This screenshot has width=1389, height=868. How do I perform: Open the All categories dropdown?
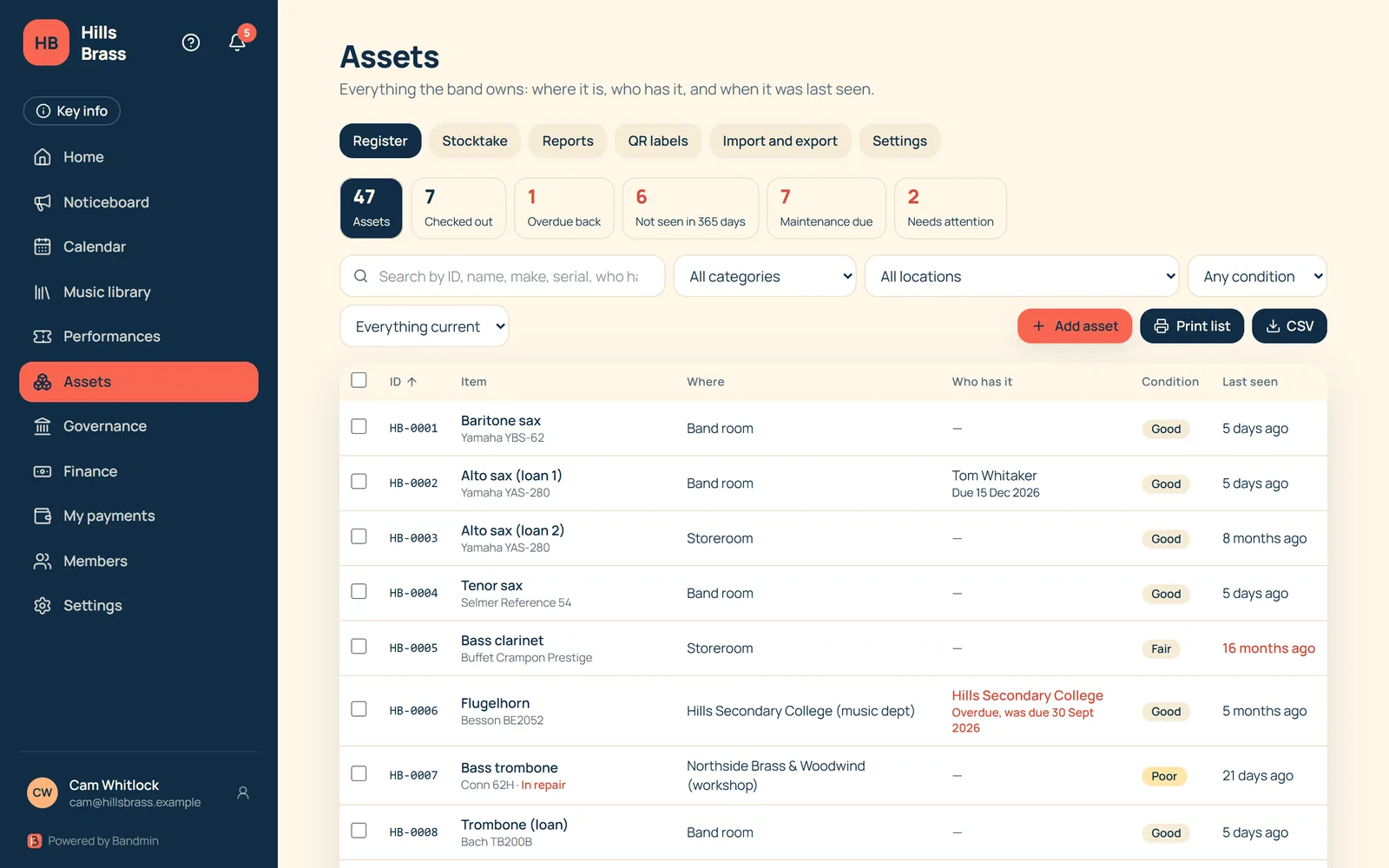pos(765,276)
